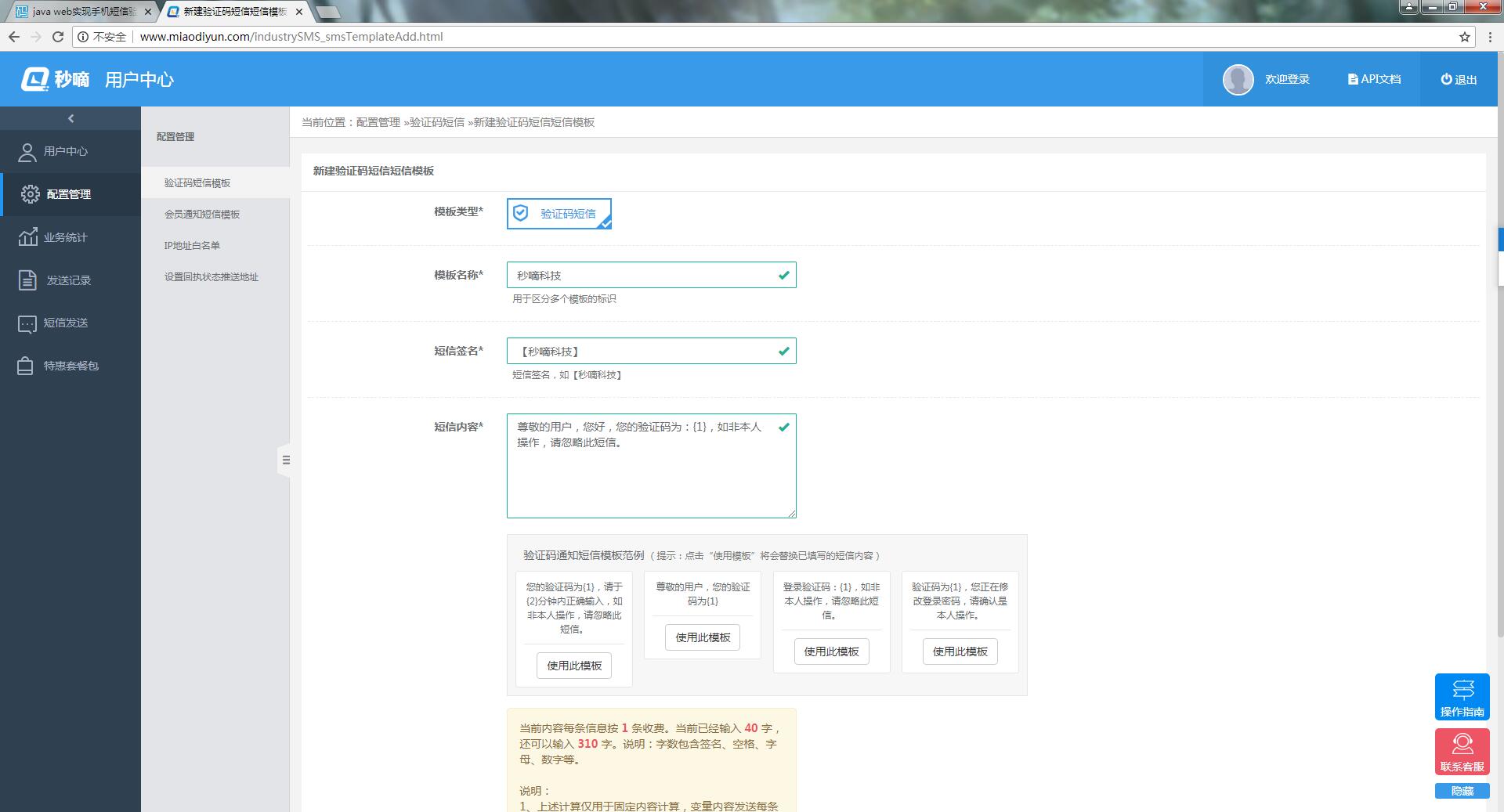Reload the page with refresh icon

pyautogui.click(x=57, y=37)
